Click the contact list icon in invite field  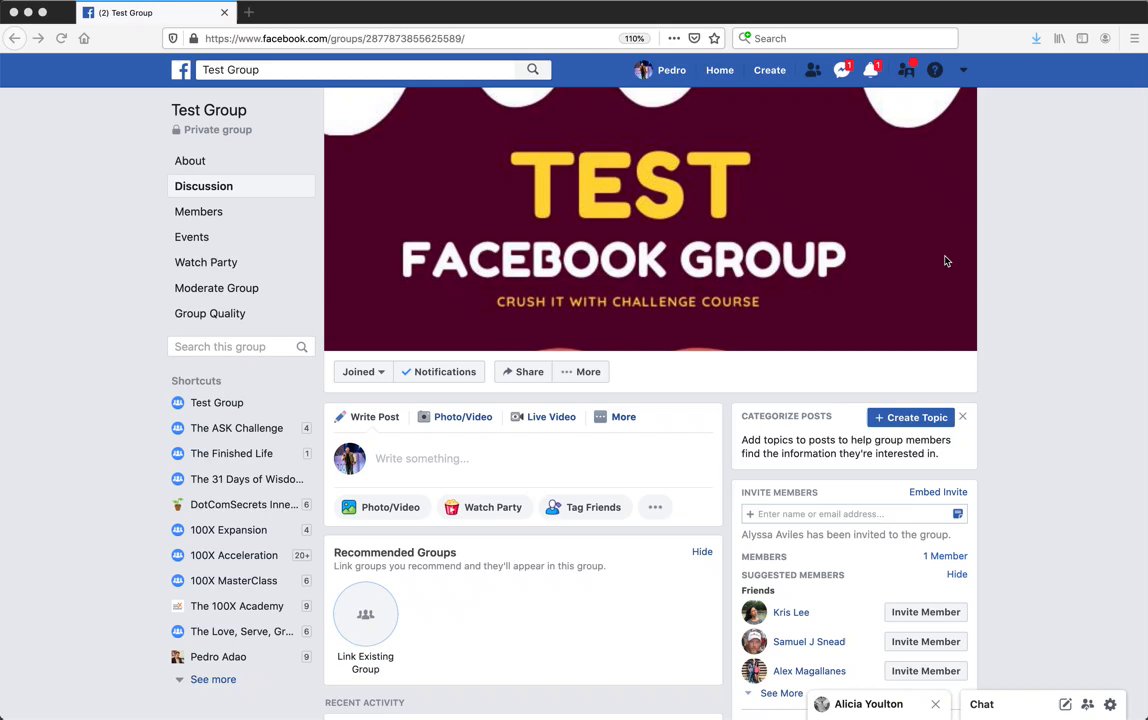(957, 514)
